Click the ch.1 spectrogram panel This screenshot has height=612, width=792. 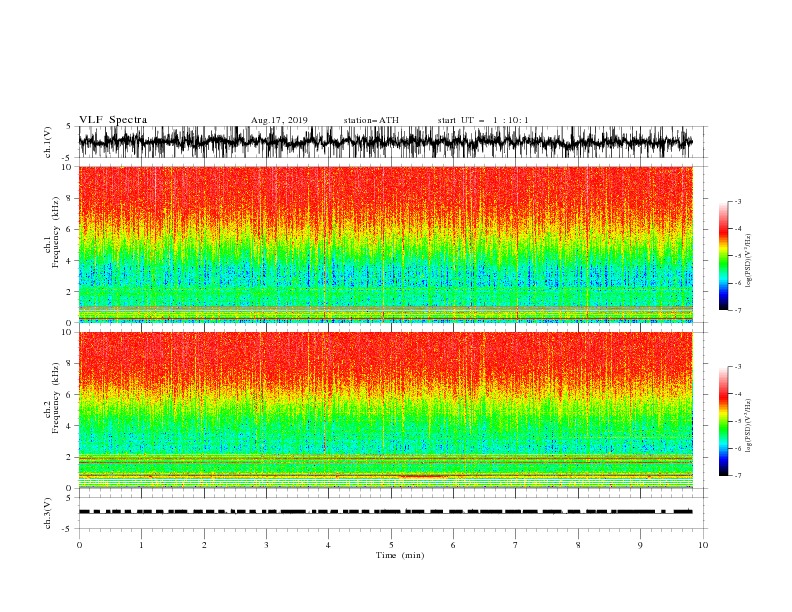coord(386,244)
